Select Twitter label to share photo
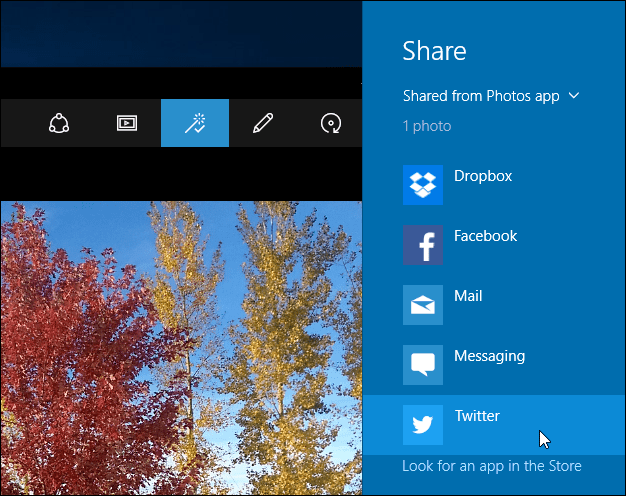 [477, 416]
